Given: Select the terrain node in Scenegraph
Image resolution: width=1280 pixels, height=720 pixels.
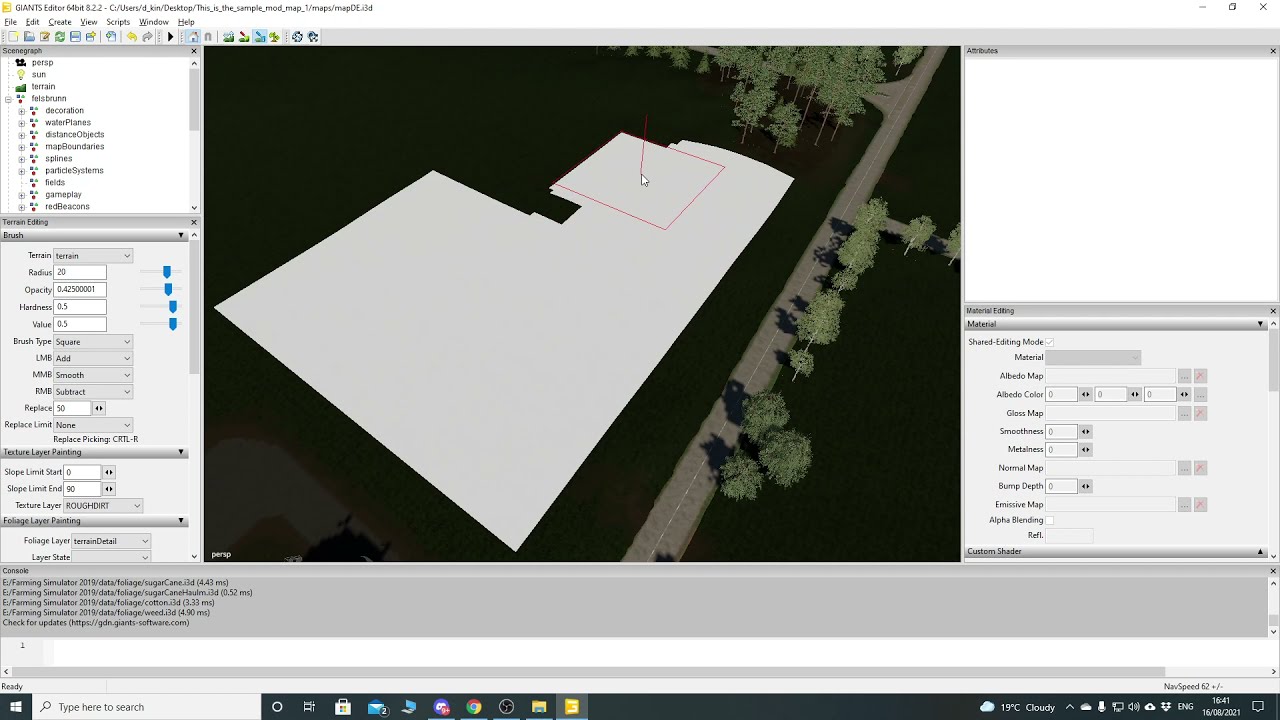Looking at the screenshot, I should click(x=43, y=87).
